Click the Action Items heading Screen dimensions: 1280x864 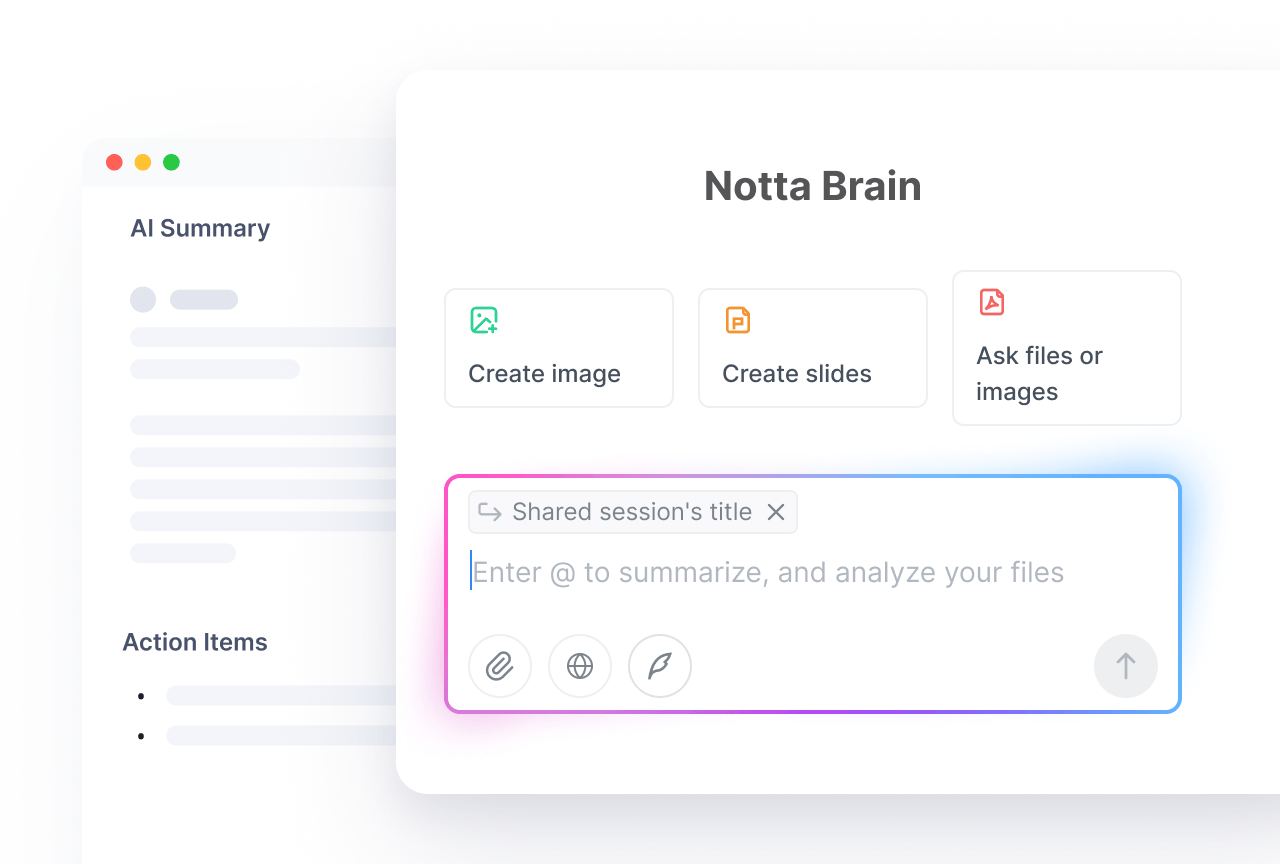(x=195, y=642)
